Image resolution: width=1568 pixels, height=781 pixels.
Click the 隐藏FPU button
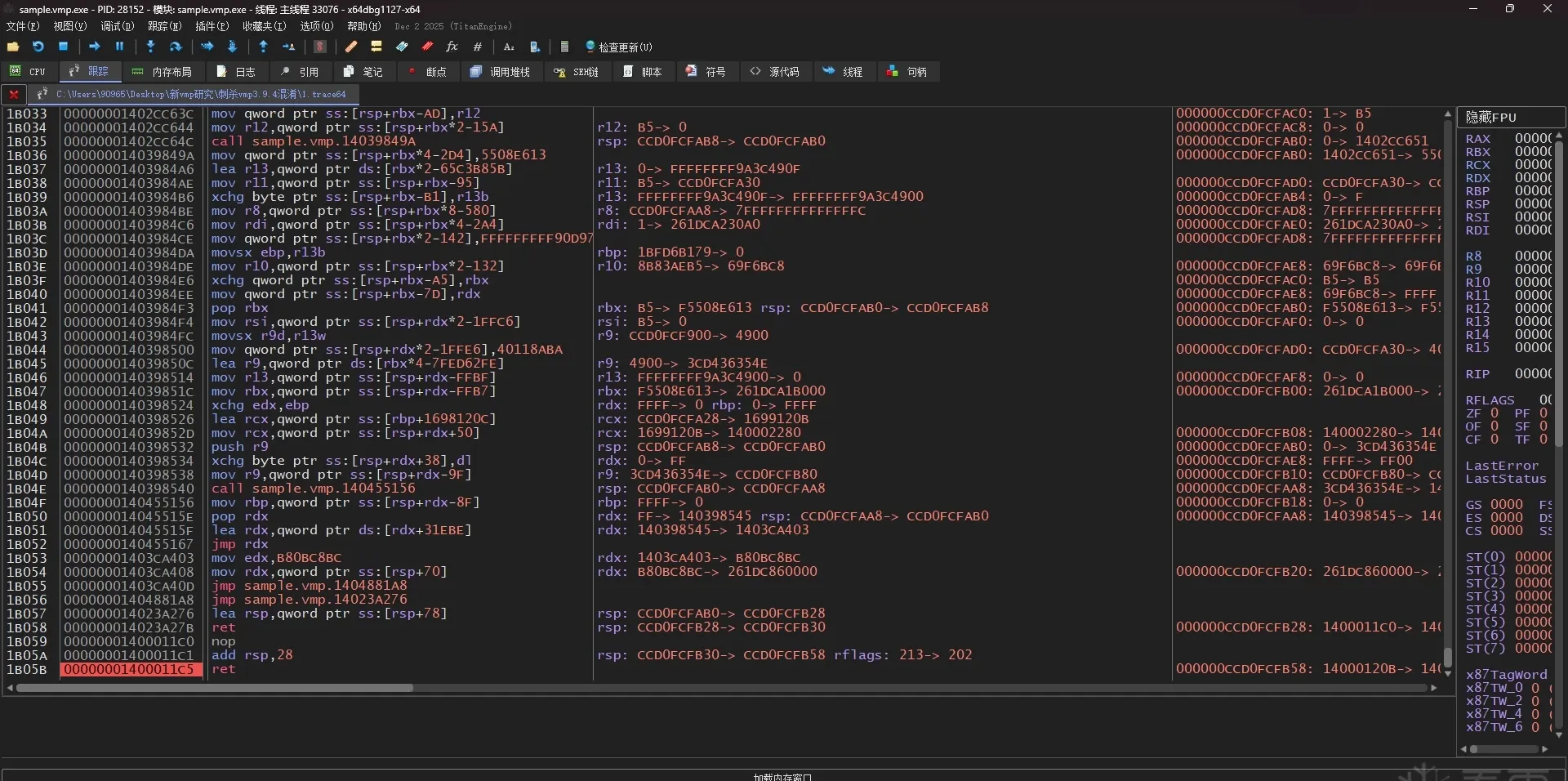click(1512, 118)
